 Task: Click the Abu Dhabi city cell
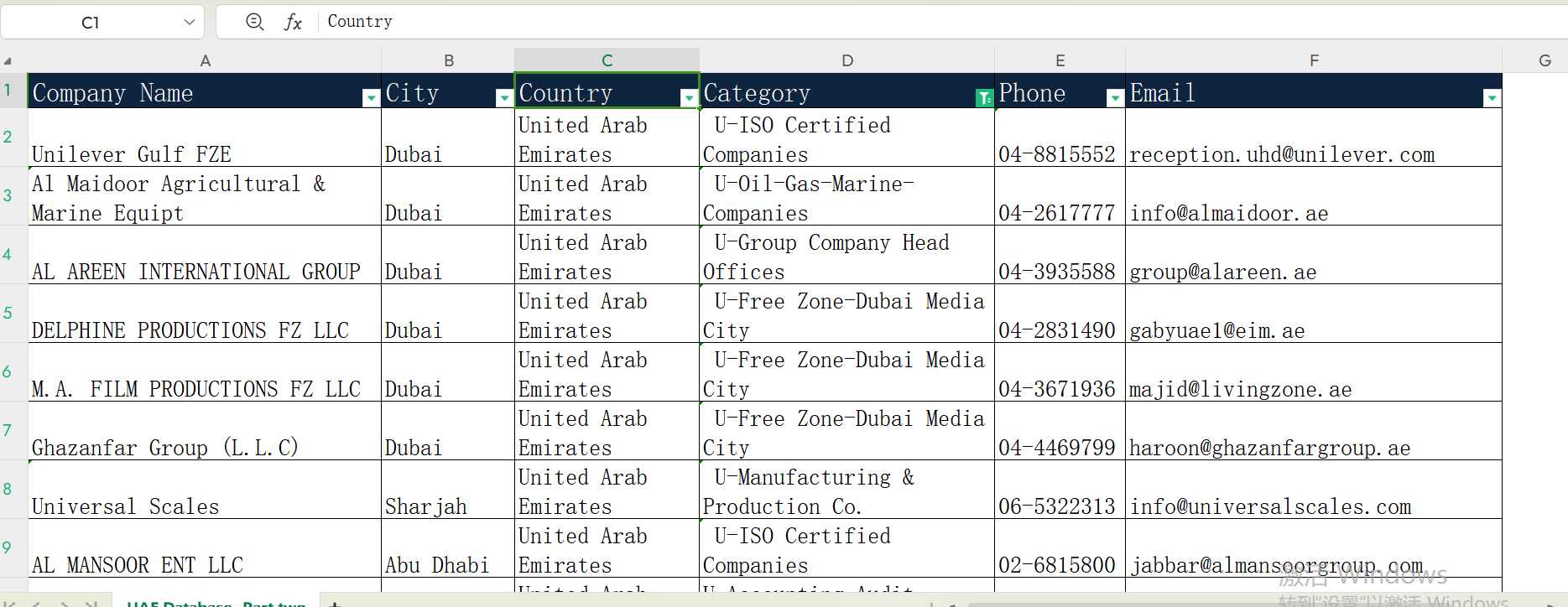click(x=448, y=548)
